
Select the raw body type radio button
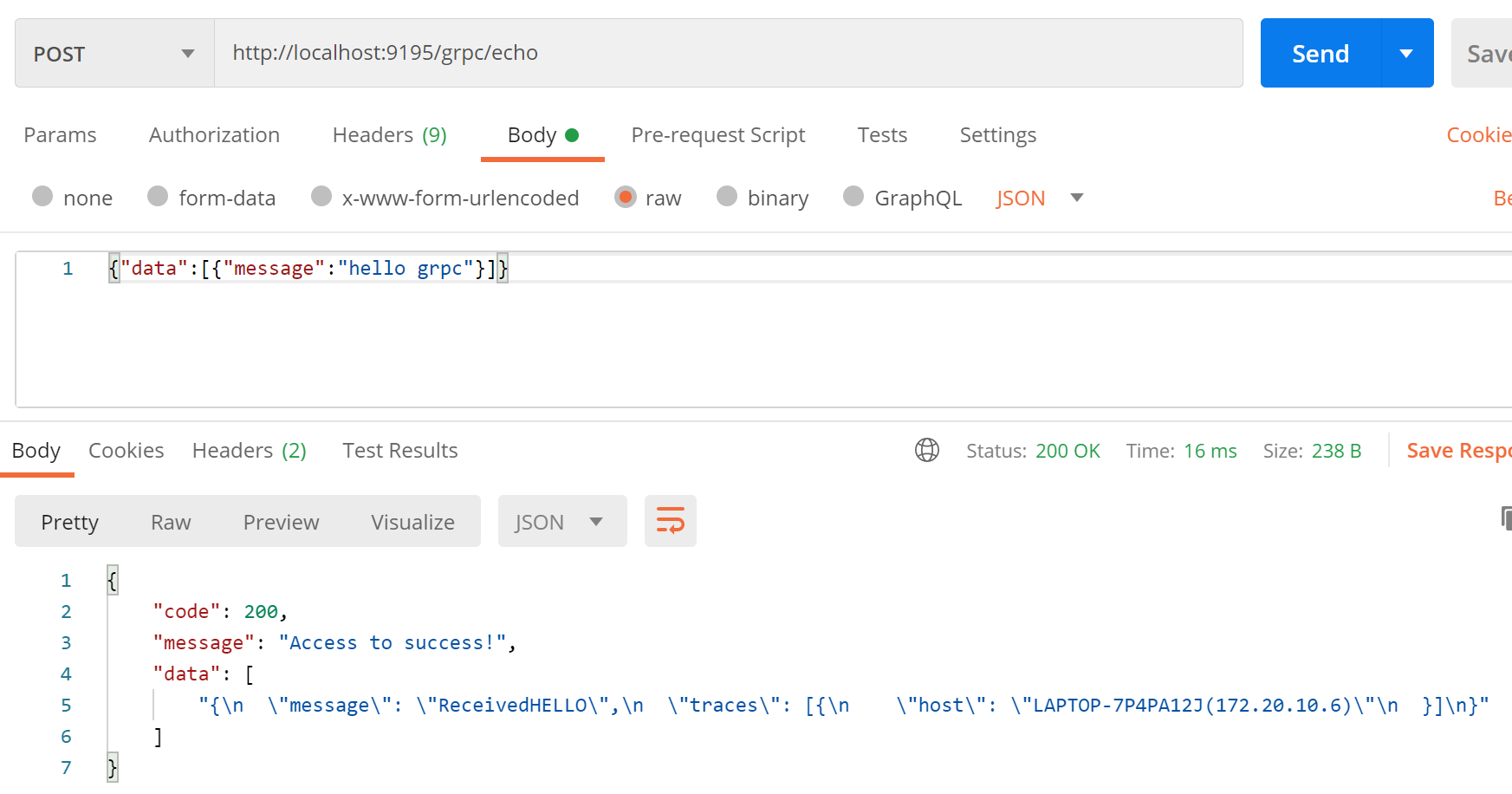click(x=625, y=198)
